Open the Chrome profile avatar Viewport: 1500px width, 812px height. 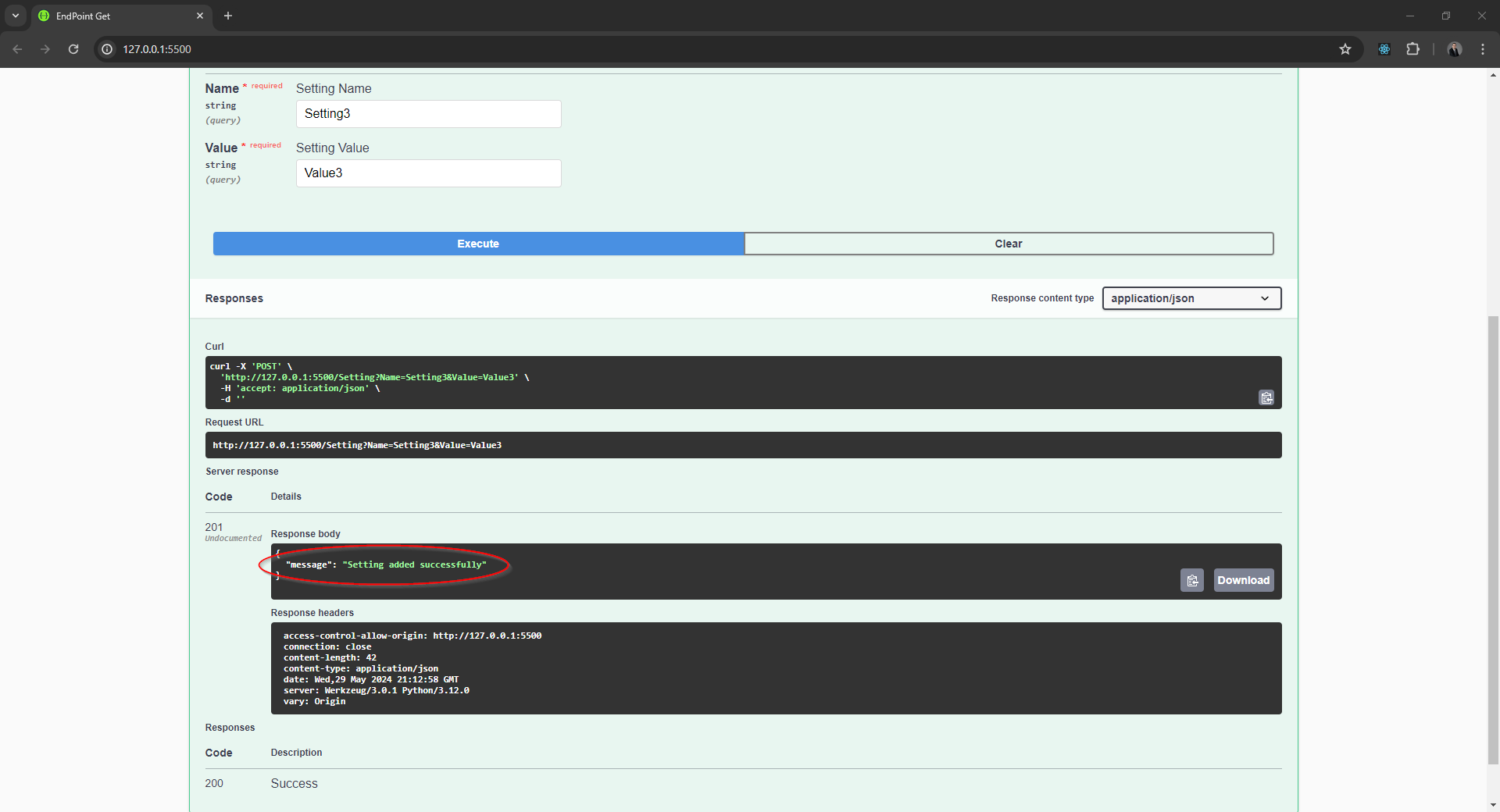1454,49
